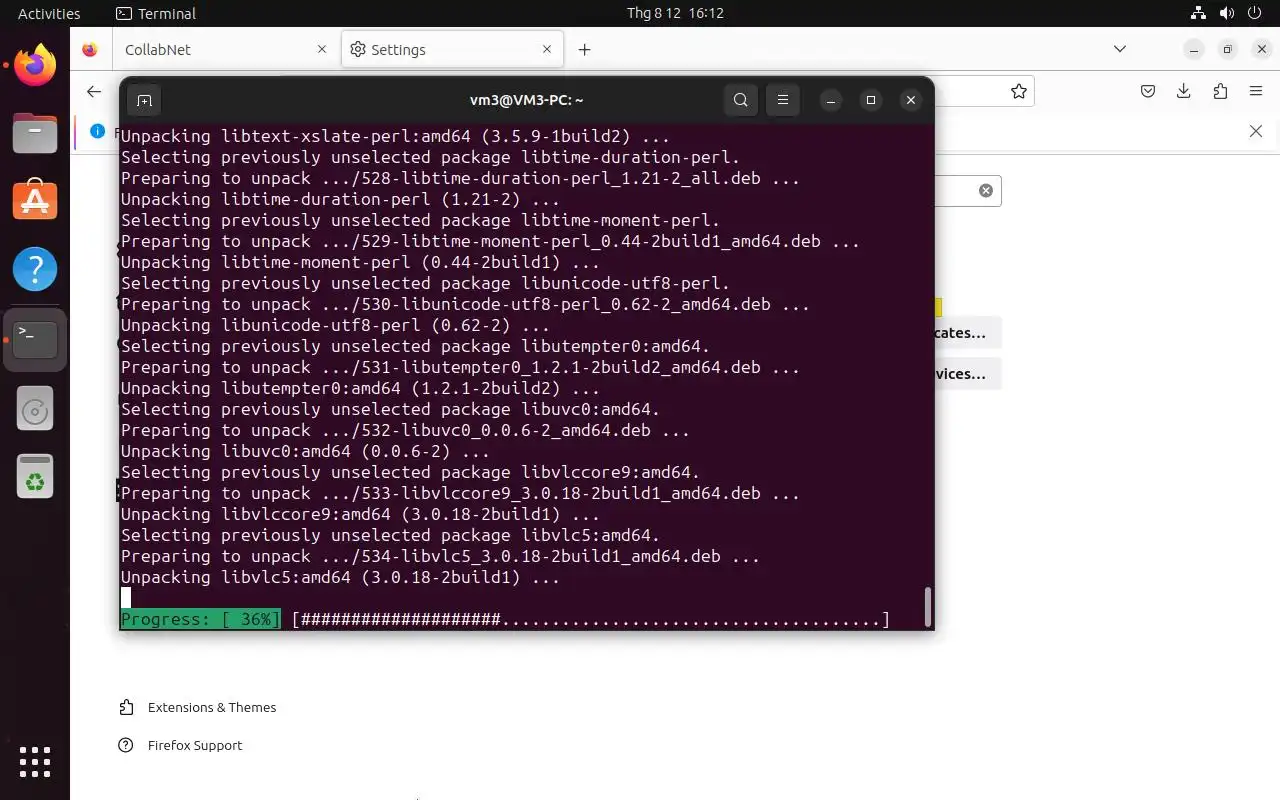1280x800 pixels.
Task: Click line 'Selecting previously unselected package libtime-moment-perl.'
Action: [x=420, y=220]
